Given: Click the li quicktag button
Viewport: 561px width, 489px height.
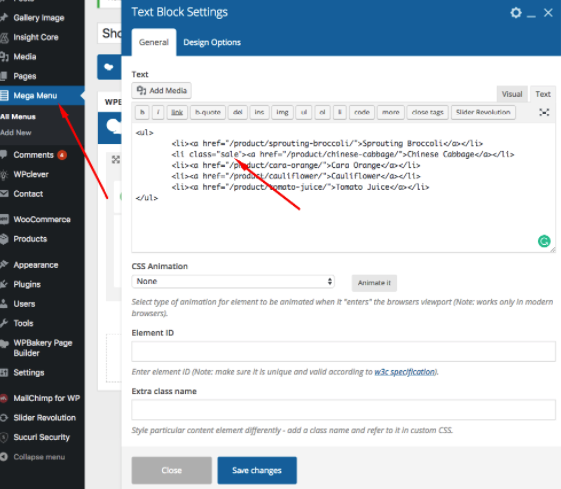Looking at the screenshot, I should point(340,112).
